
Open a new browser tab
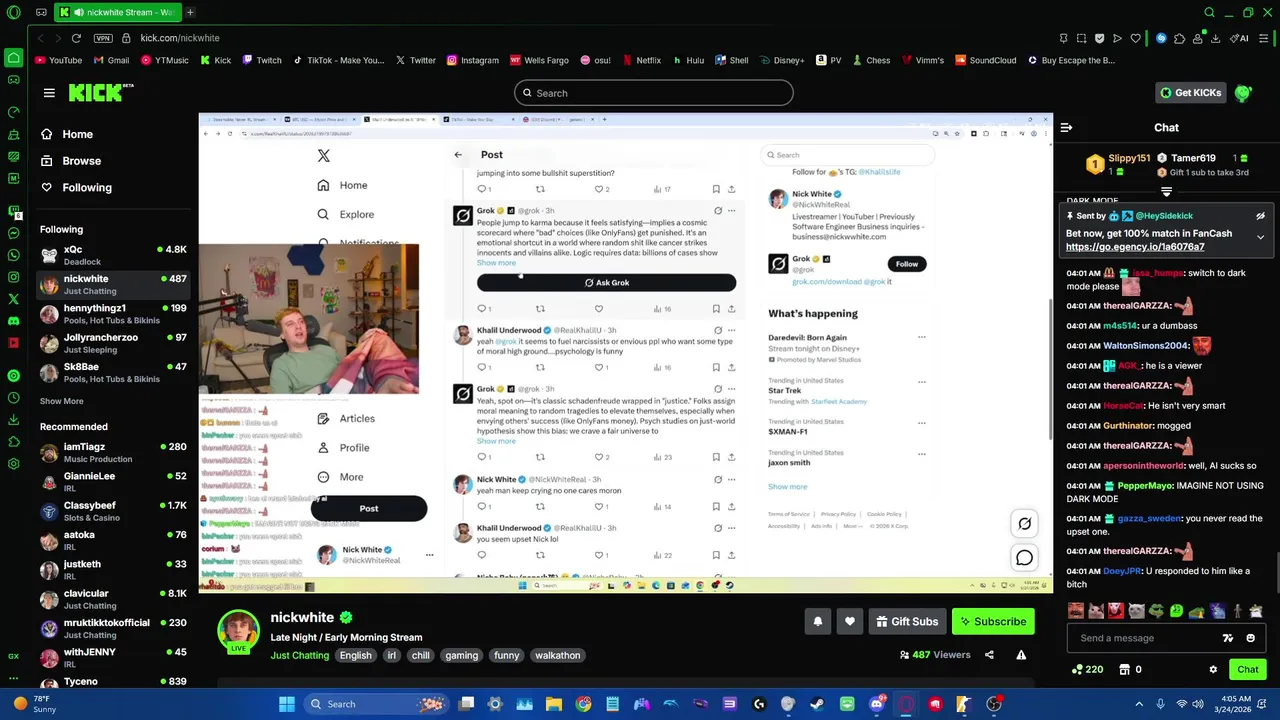(190, 12)
